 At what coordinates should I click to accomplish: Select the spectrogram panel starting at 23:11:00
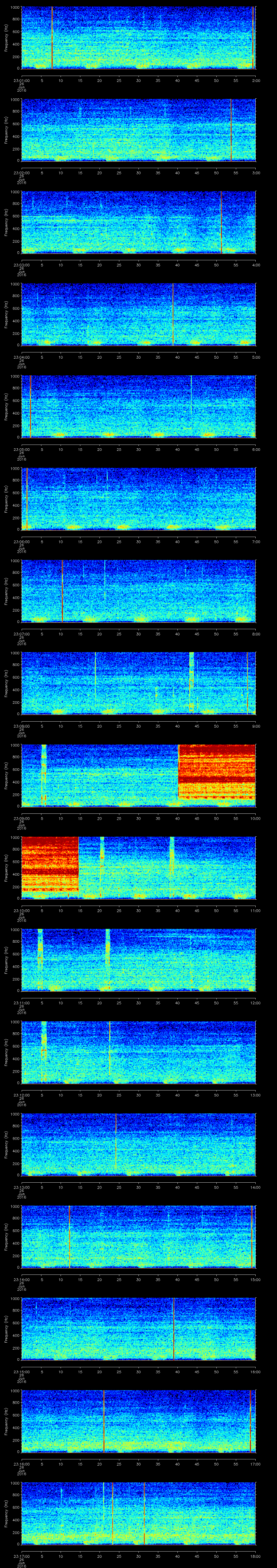[138, 960]
